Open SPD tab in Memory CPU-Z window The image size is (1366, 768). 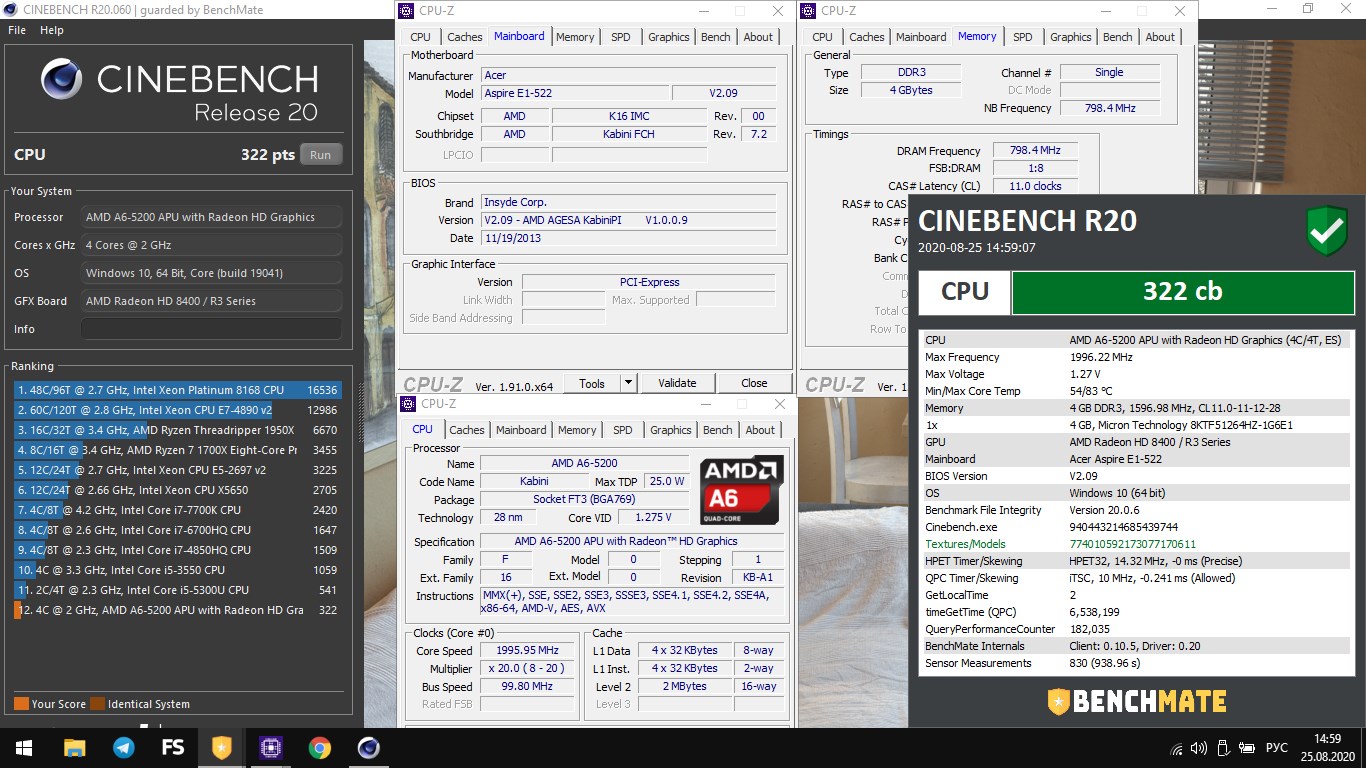[x=1023, y=37]
